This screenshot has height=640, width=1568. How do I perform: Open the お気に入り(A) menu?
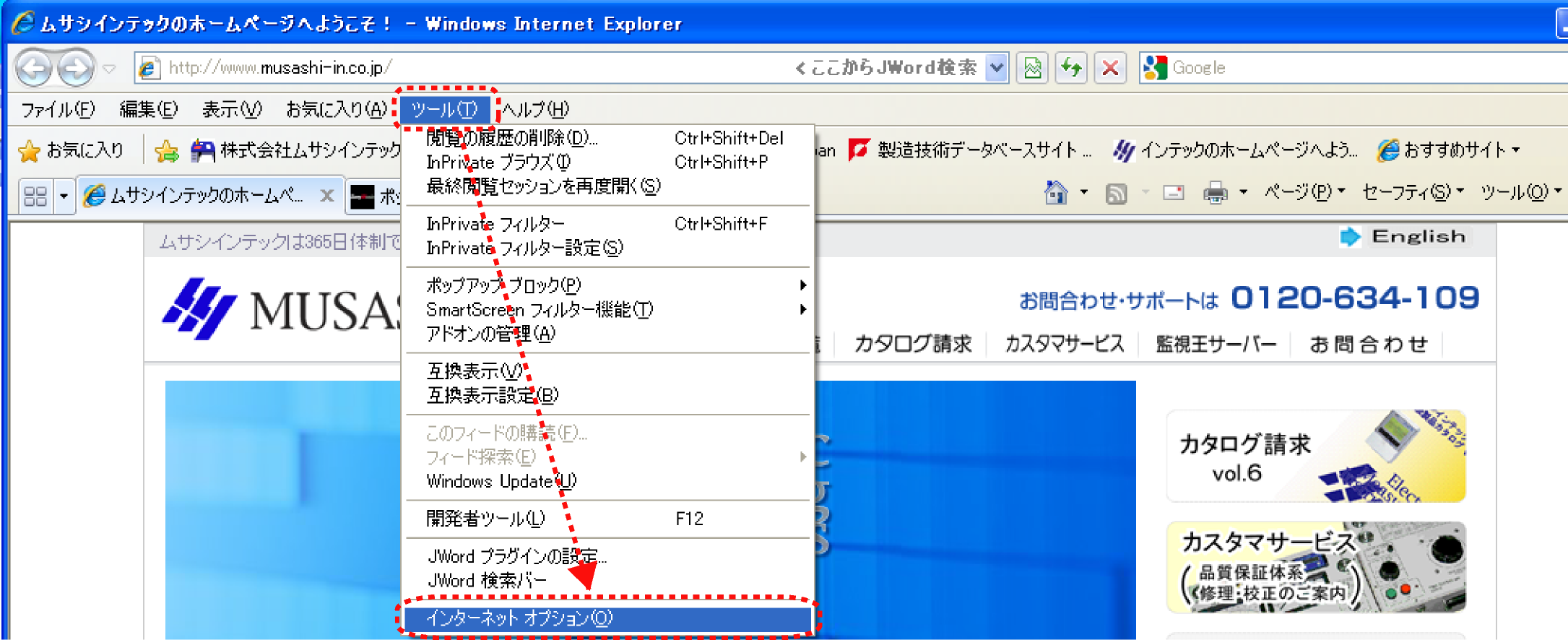pyautogui.click(x=337, y=109)
